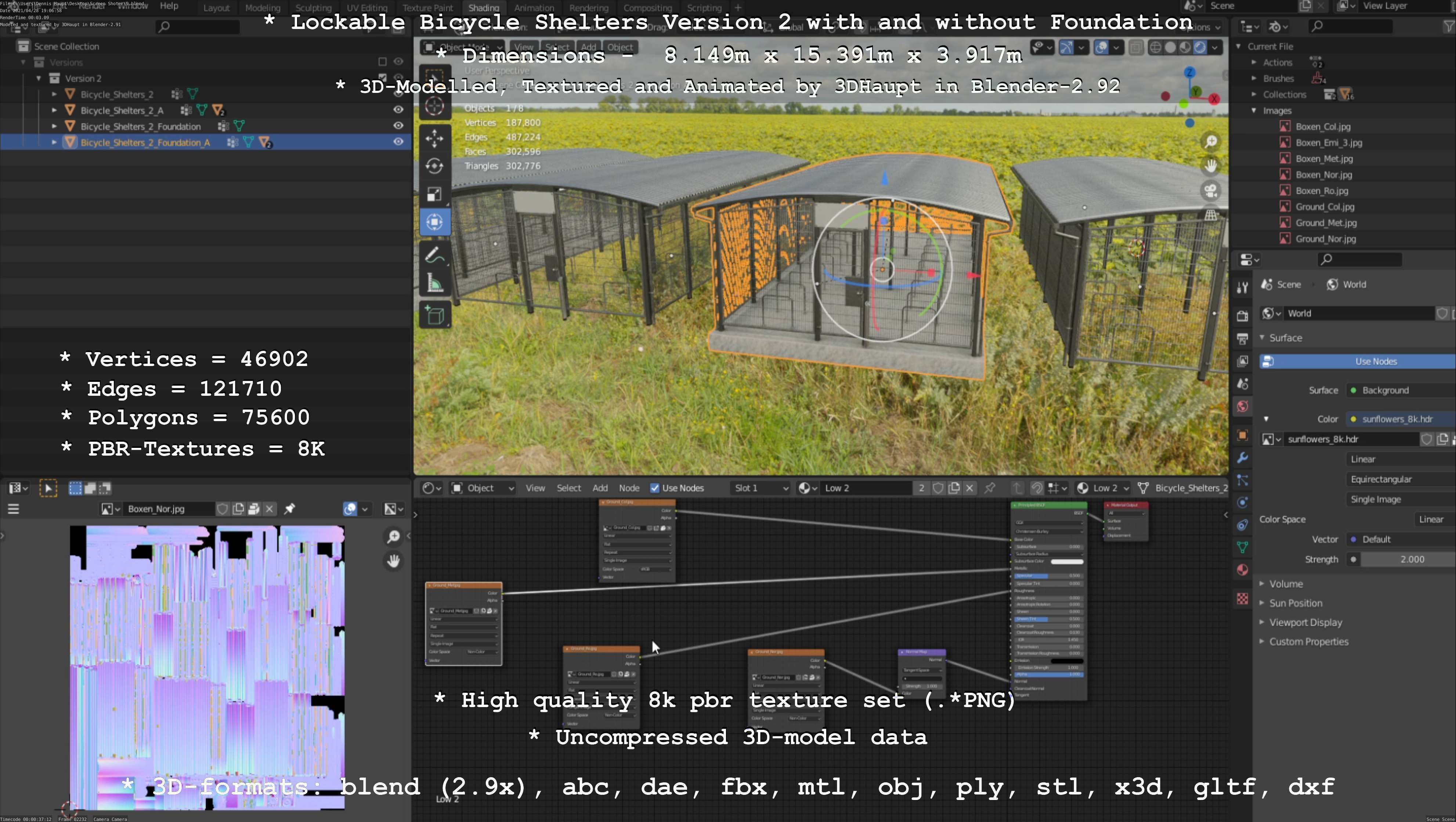Open the Slot 1 dropdown
The image size is (1456, 822).
[x=761, y=488]
